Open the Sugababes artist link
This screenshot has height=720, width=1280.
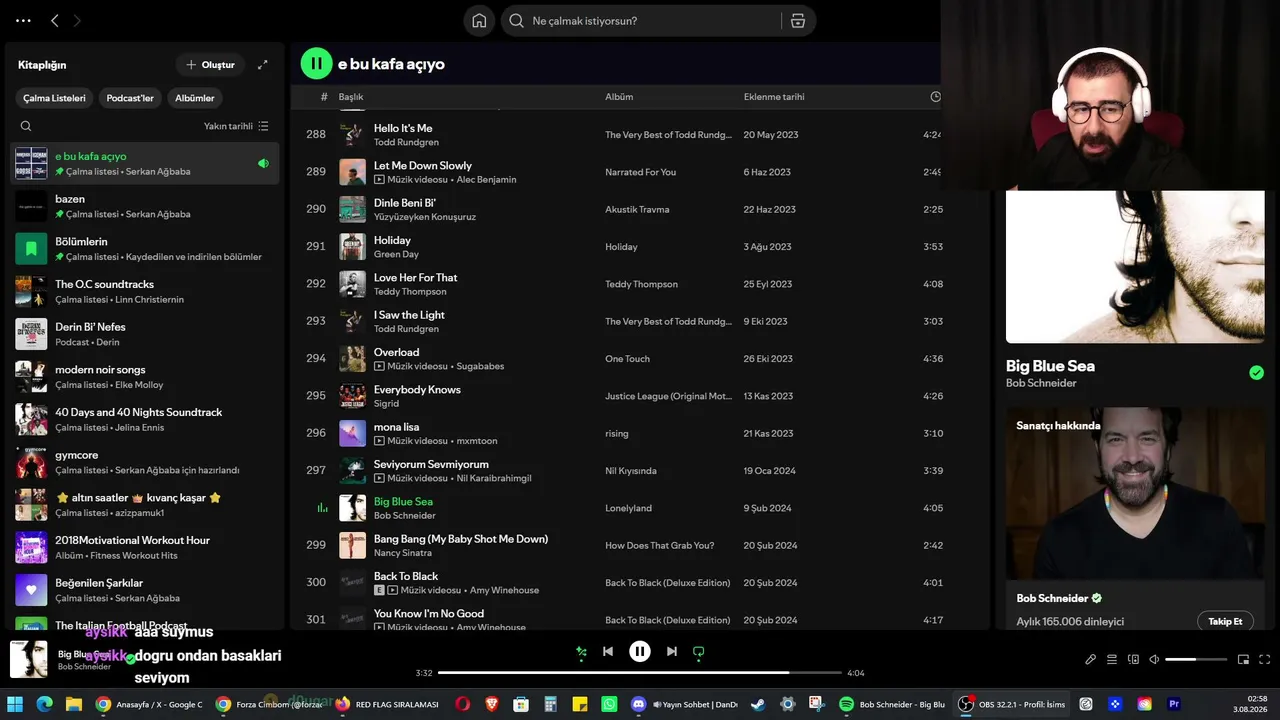481,366
